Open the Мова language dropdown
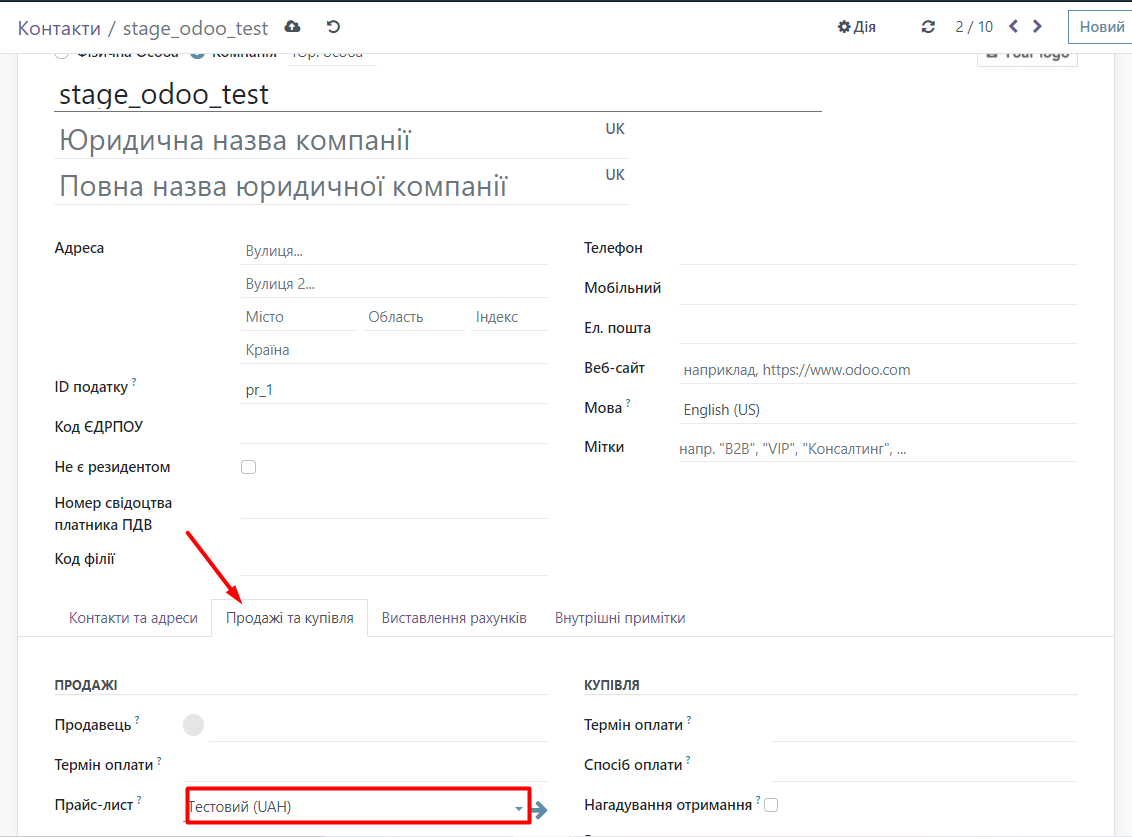Image resolution: width=1132 pixels, height=837 pixels. [x=877, y=410]
